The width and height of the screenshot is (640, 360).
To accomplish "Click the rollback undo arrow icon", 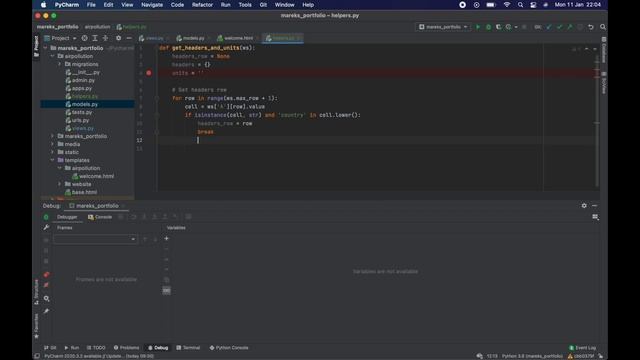I will (x=591, y=27).
